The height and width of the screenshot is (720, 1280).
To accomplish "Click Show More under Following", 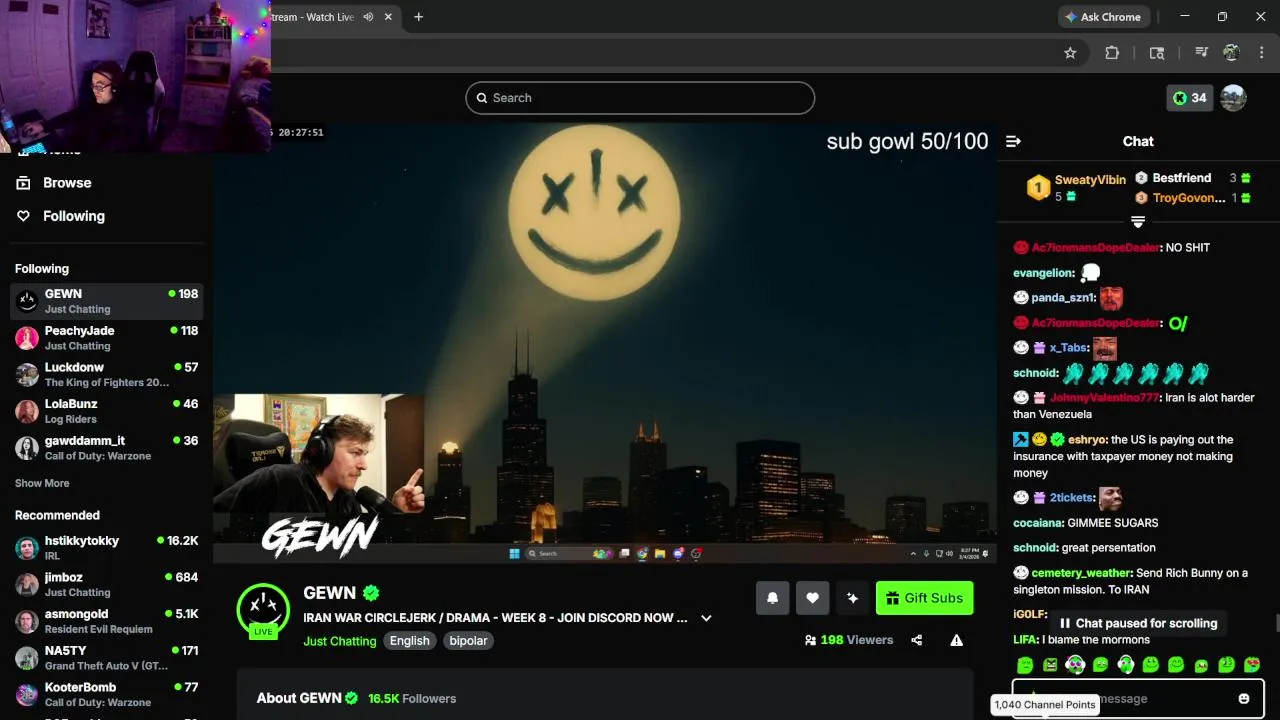I will coord(42,483).
